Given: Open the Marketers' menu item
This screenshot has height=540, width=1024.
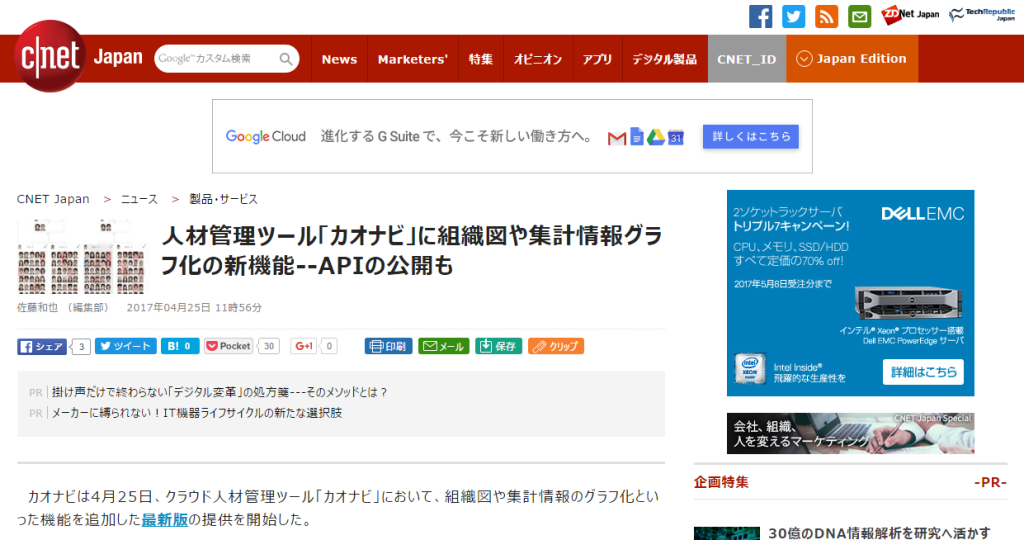Looking at the screenshot, I should (413, 59).
